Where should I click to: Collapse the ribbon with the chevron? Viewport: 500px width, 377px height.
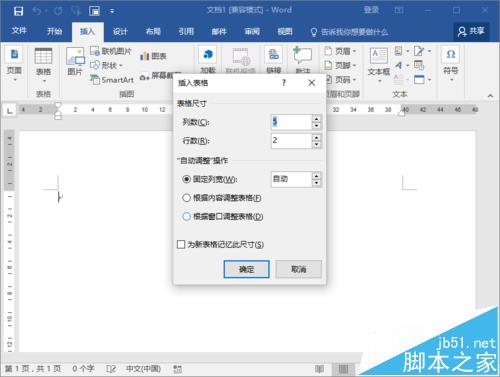point(490,96)
